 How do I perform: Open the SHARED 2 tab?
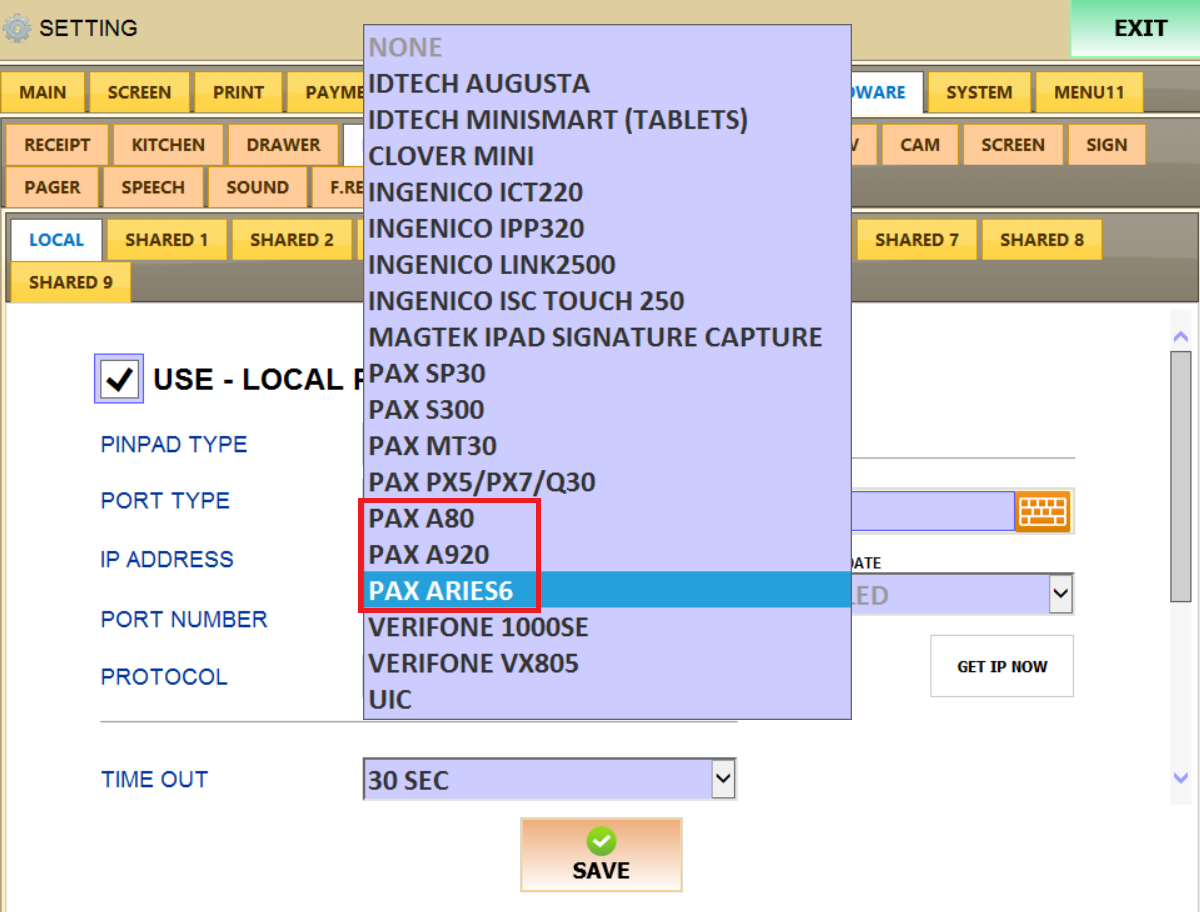[x=292, y=240]
